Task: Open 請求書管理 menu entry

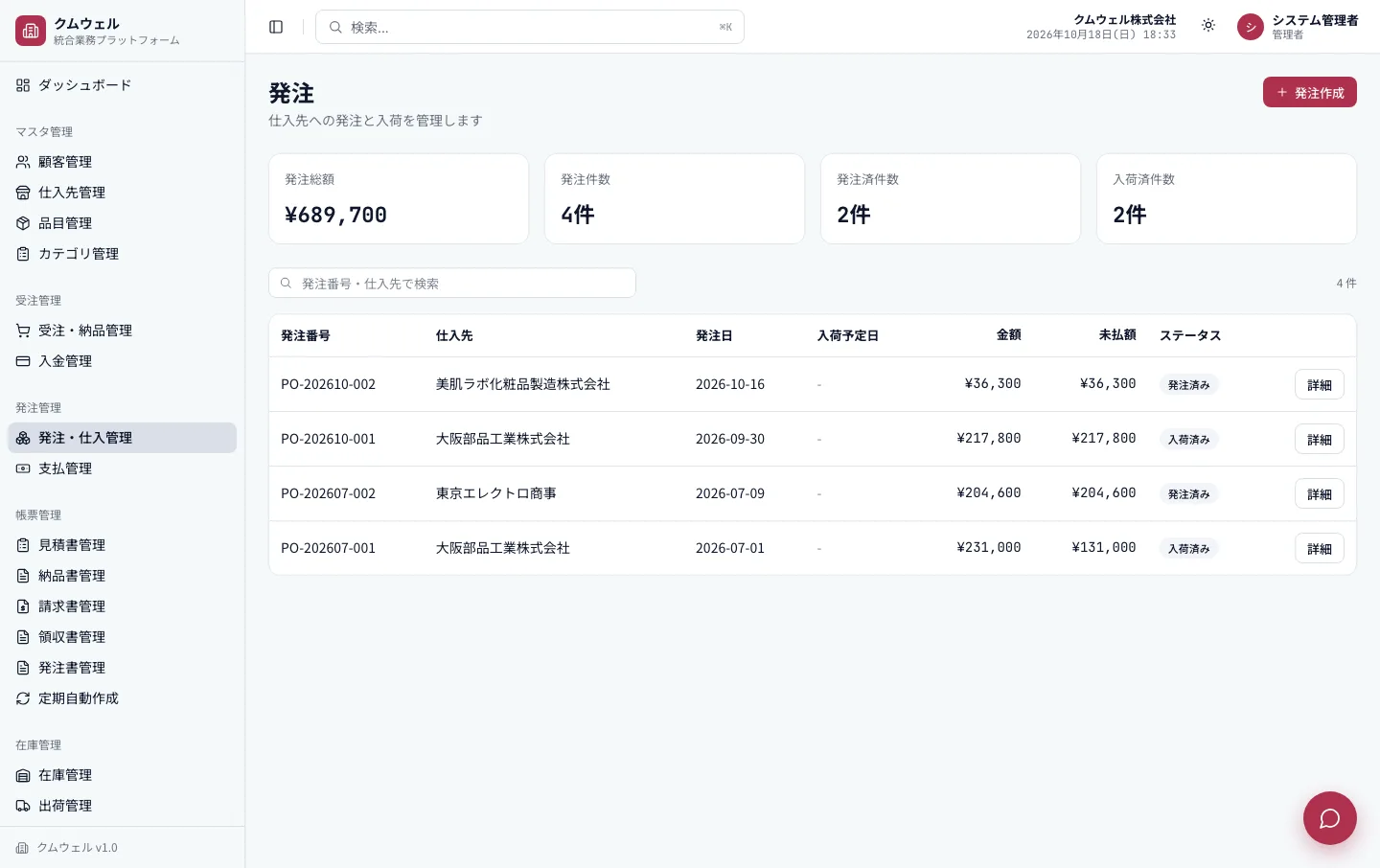Action: click(x=122, y=606)
